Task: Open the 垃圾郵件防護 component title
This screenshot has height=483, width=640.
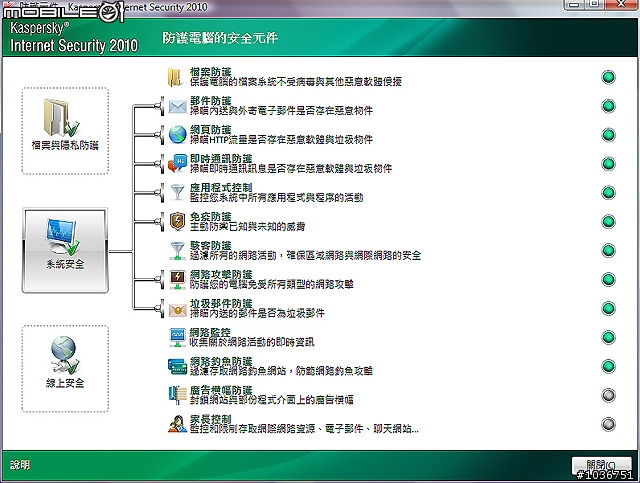Action: click(221, 304)
